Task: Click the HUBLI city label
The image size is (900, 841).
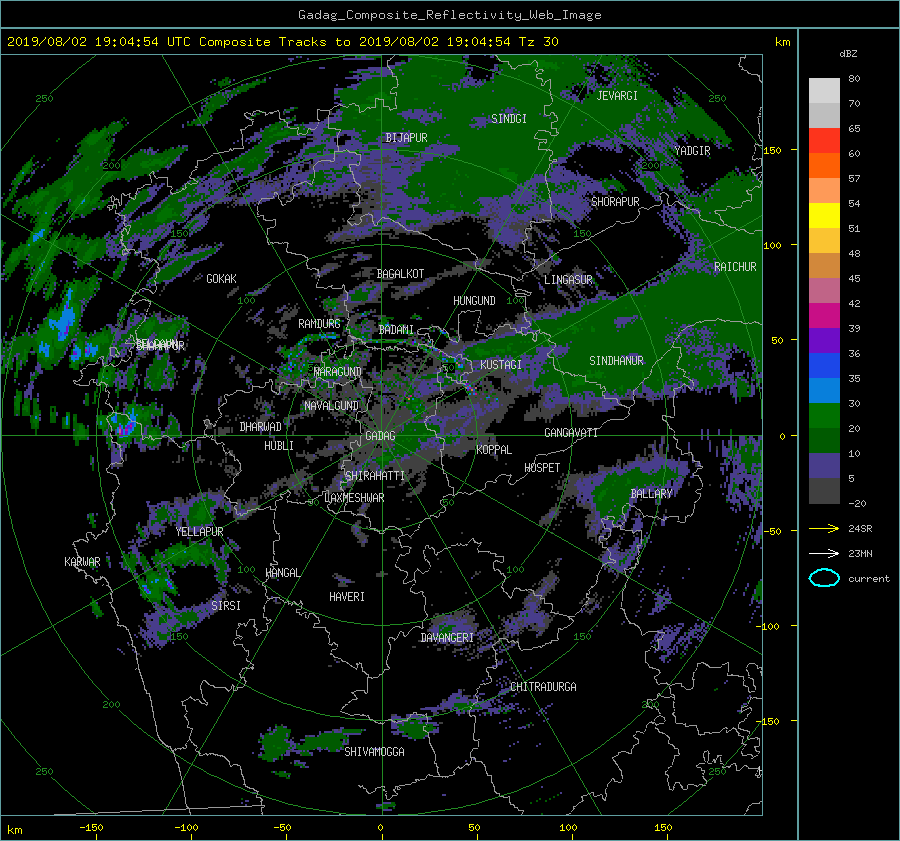Action: pyautogui.click(x=279, y=446)
